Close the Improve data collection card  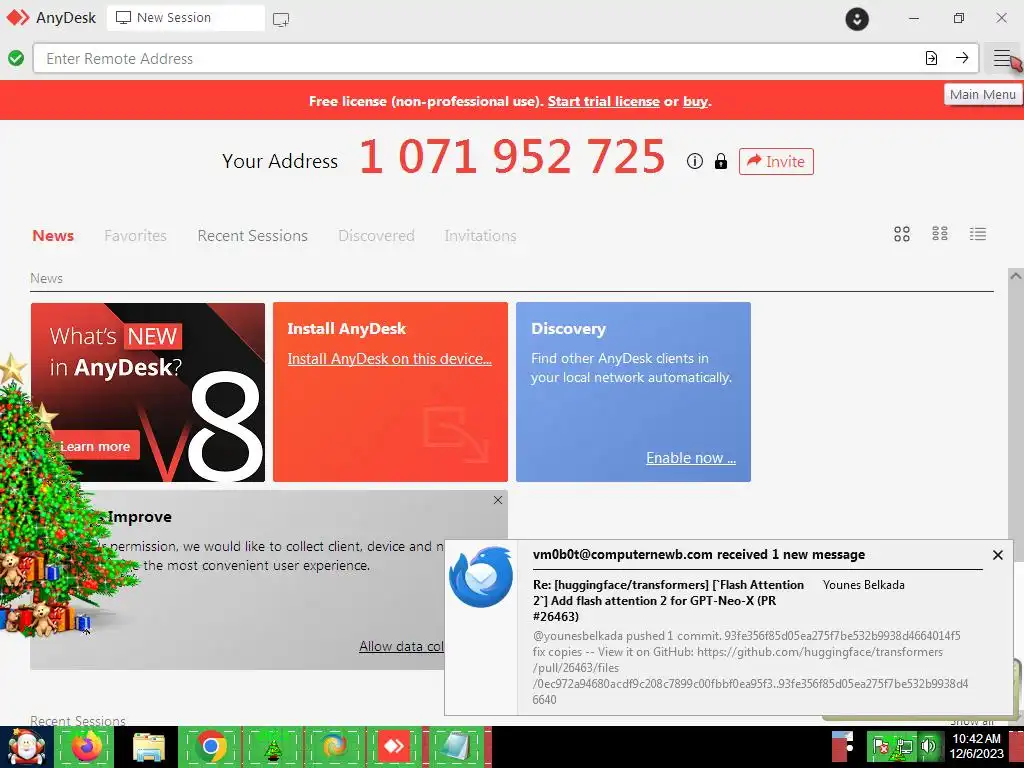[498, 500]
